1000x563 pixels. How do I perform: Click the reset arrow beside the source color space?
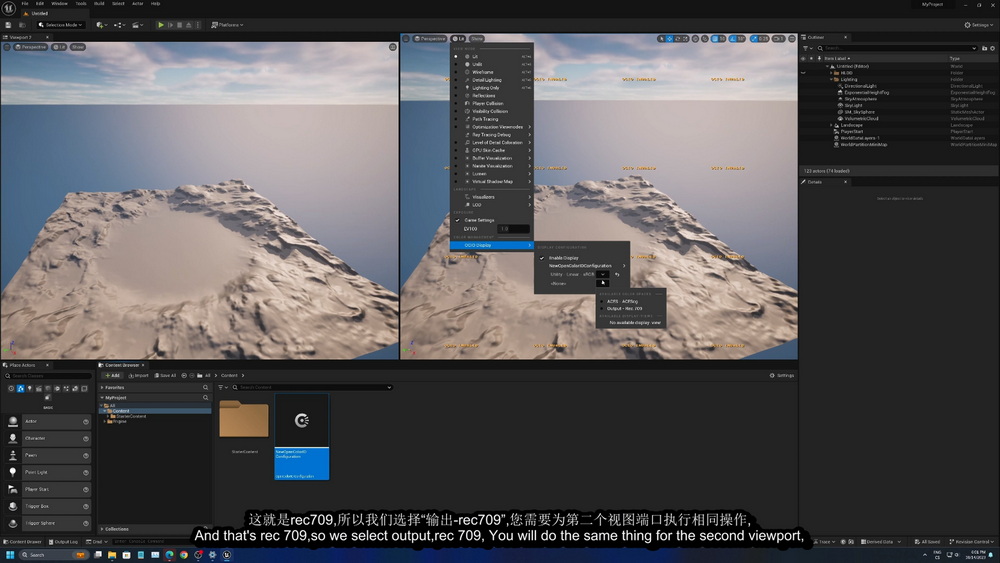[x=617, y=274]
